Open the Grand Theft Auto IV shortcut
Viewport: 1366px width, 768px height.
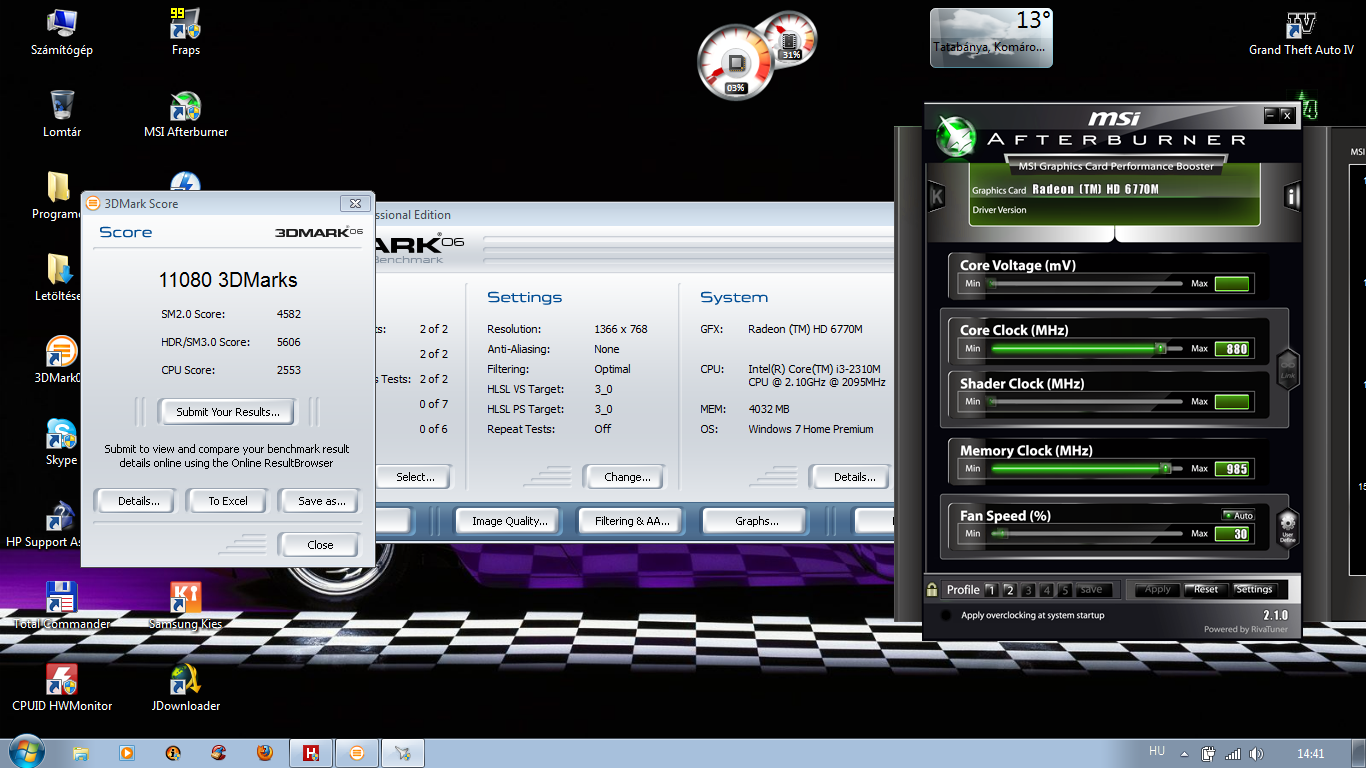1300,32
